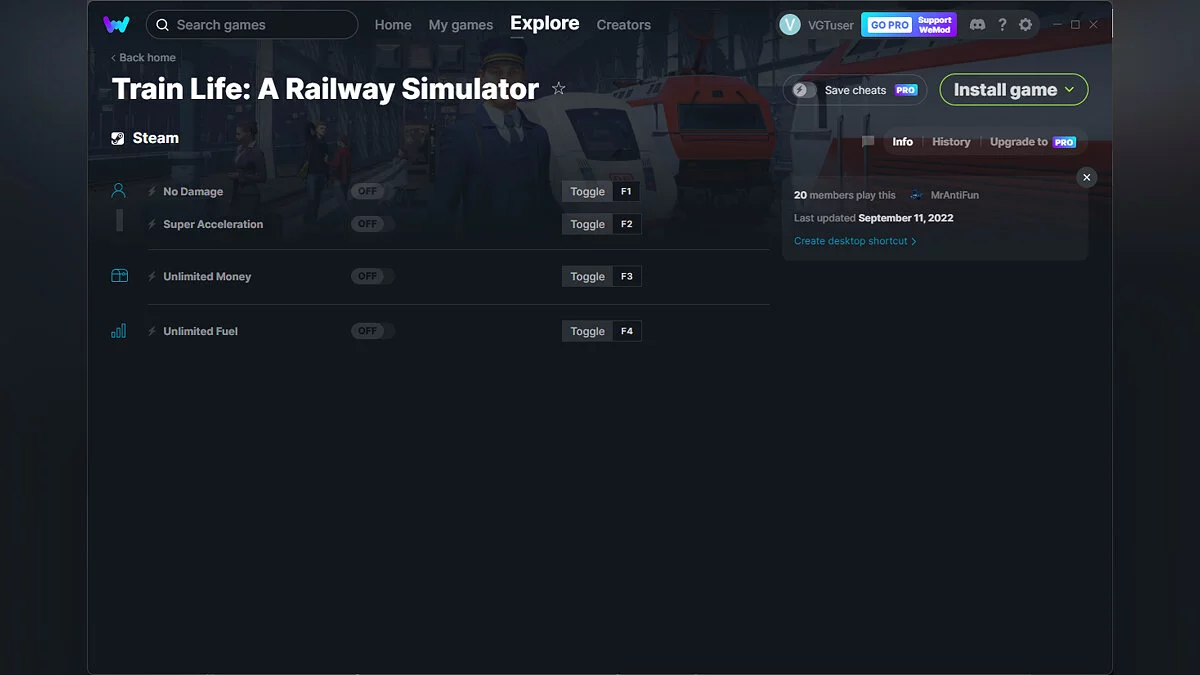Click the stats bars icon beside Unlimited Fuel
Image resolution: width=1200 pixels, height=675 pixels.
tap(119, 331)
